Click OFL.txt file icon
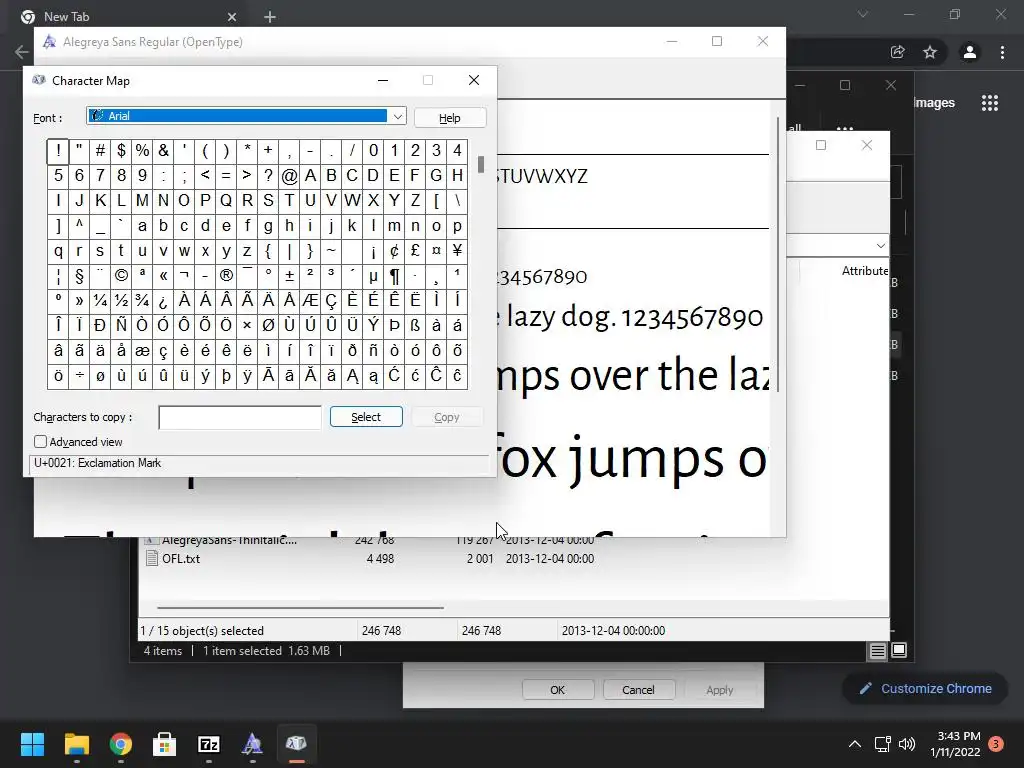 (152, 558)
